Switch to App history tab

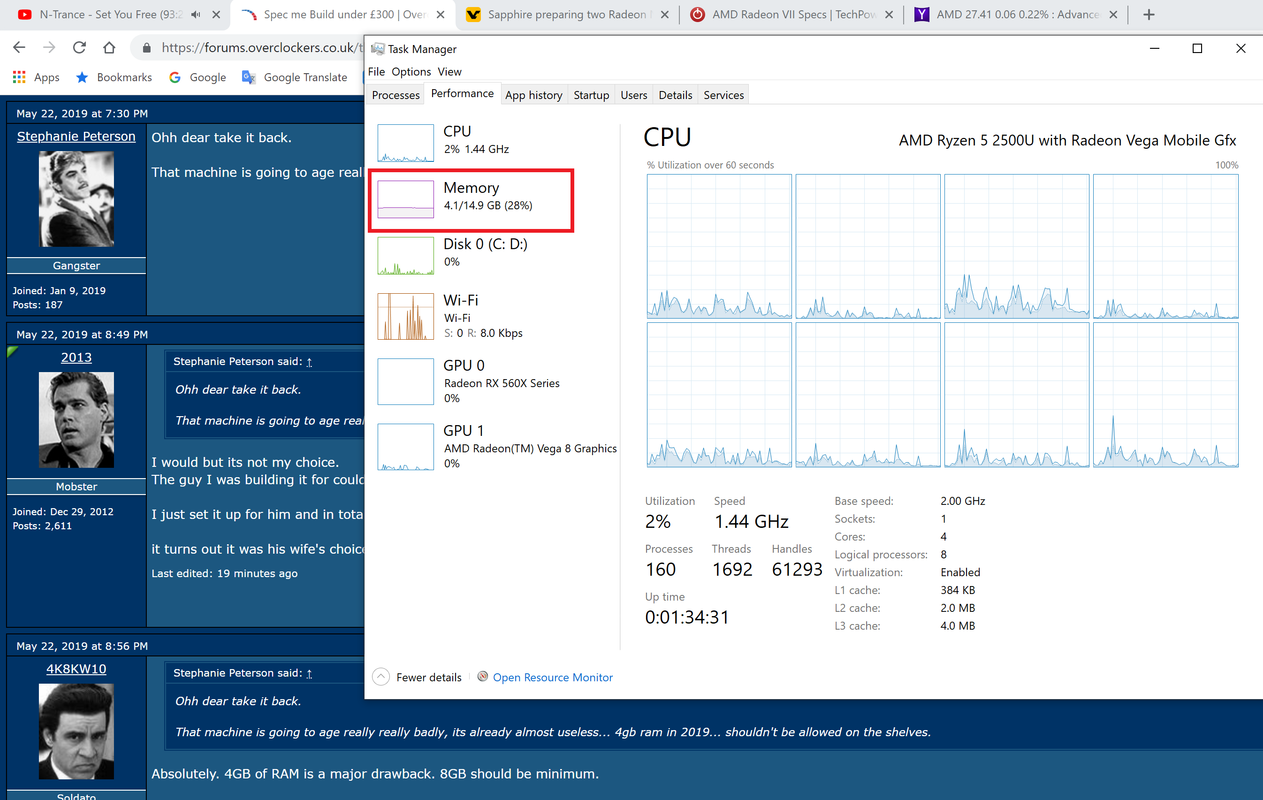[x=533, y=95]
